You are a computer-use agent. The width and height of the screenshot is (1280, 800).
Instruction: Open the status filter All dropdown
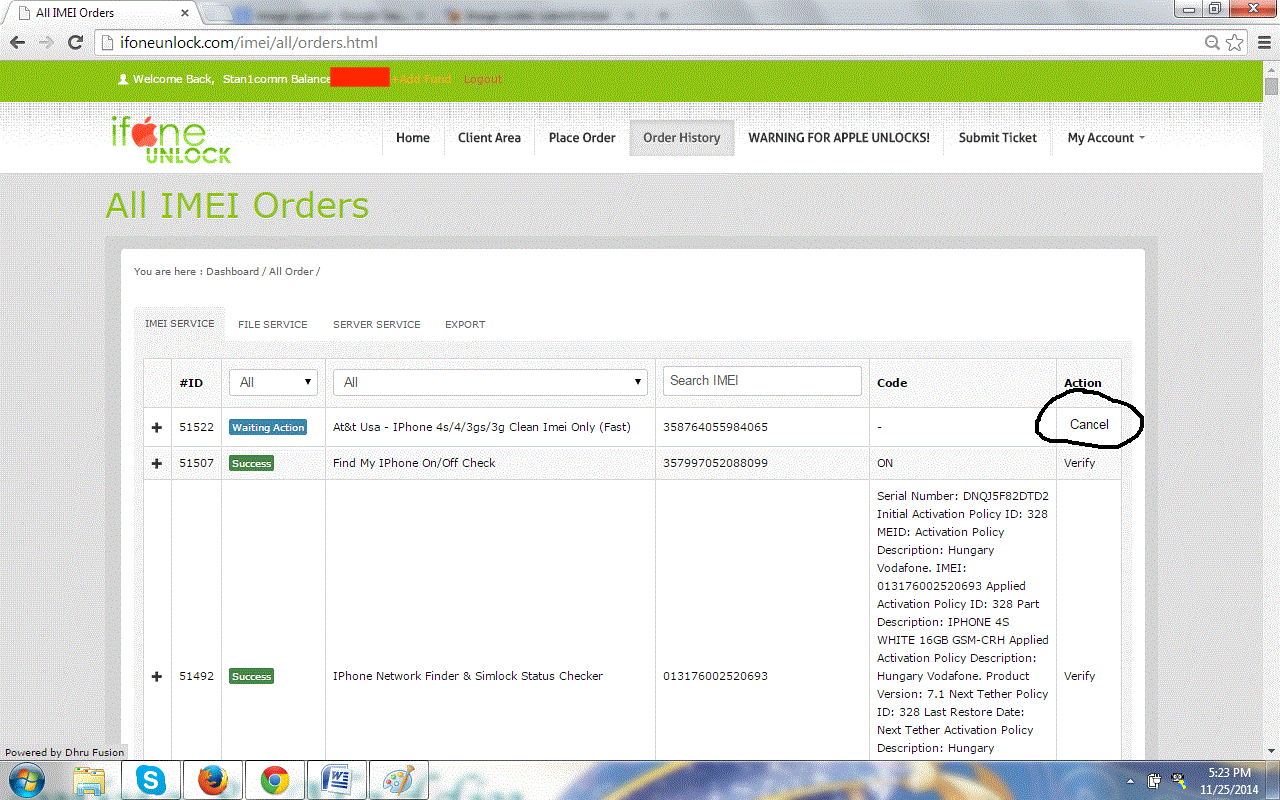tap(273, 382)
